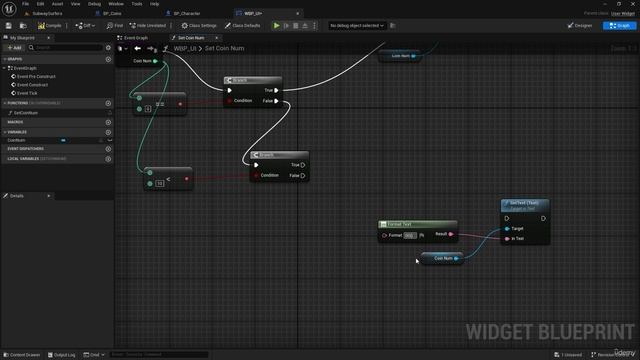Collapse the EventGraph tree item
Viewport: 640px width, 360px height.
click(4, 68)
